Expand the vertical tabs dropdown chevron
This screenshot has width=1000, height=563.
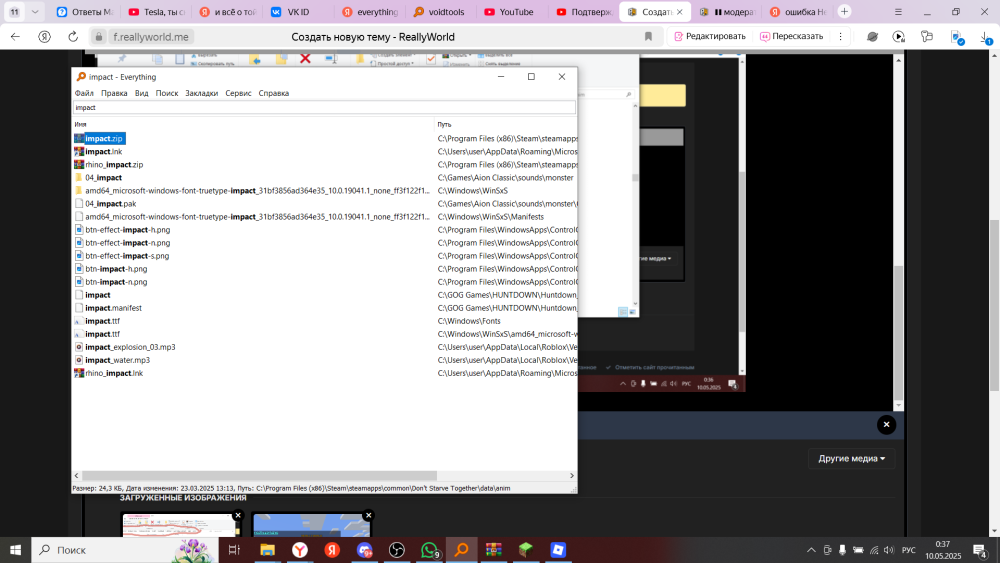coord(35,11)
